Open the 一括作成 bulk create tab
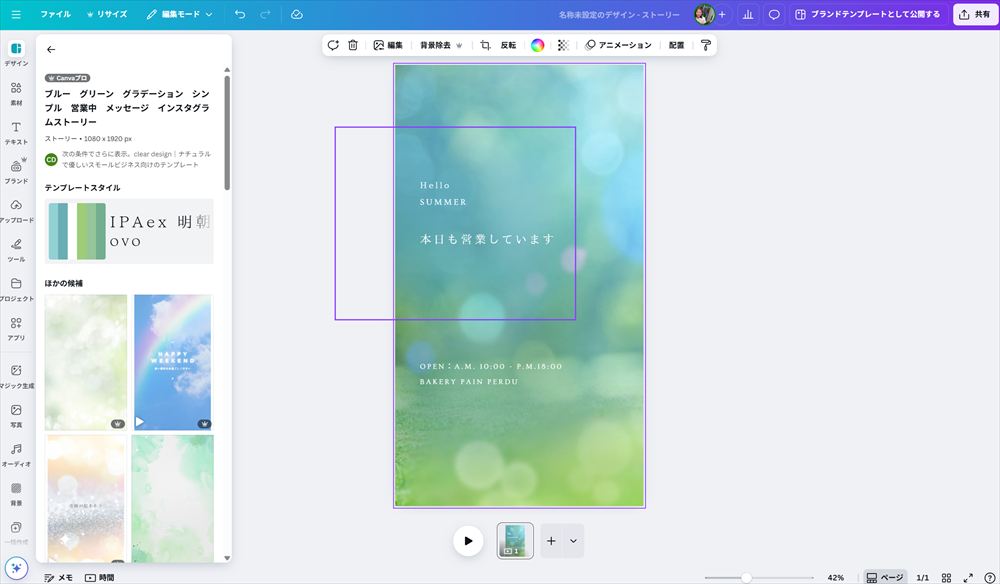 tap(16, 532)
